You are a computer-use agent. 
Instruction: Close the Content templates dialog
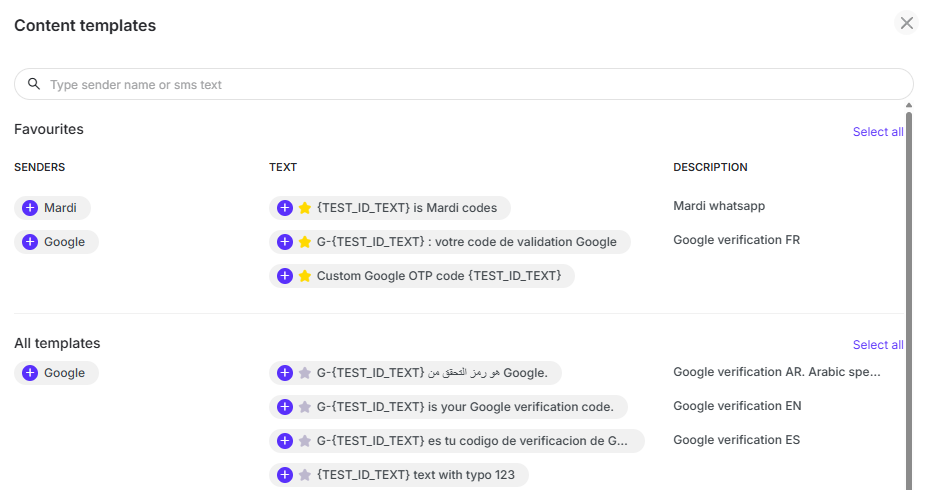907,23
